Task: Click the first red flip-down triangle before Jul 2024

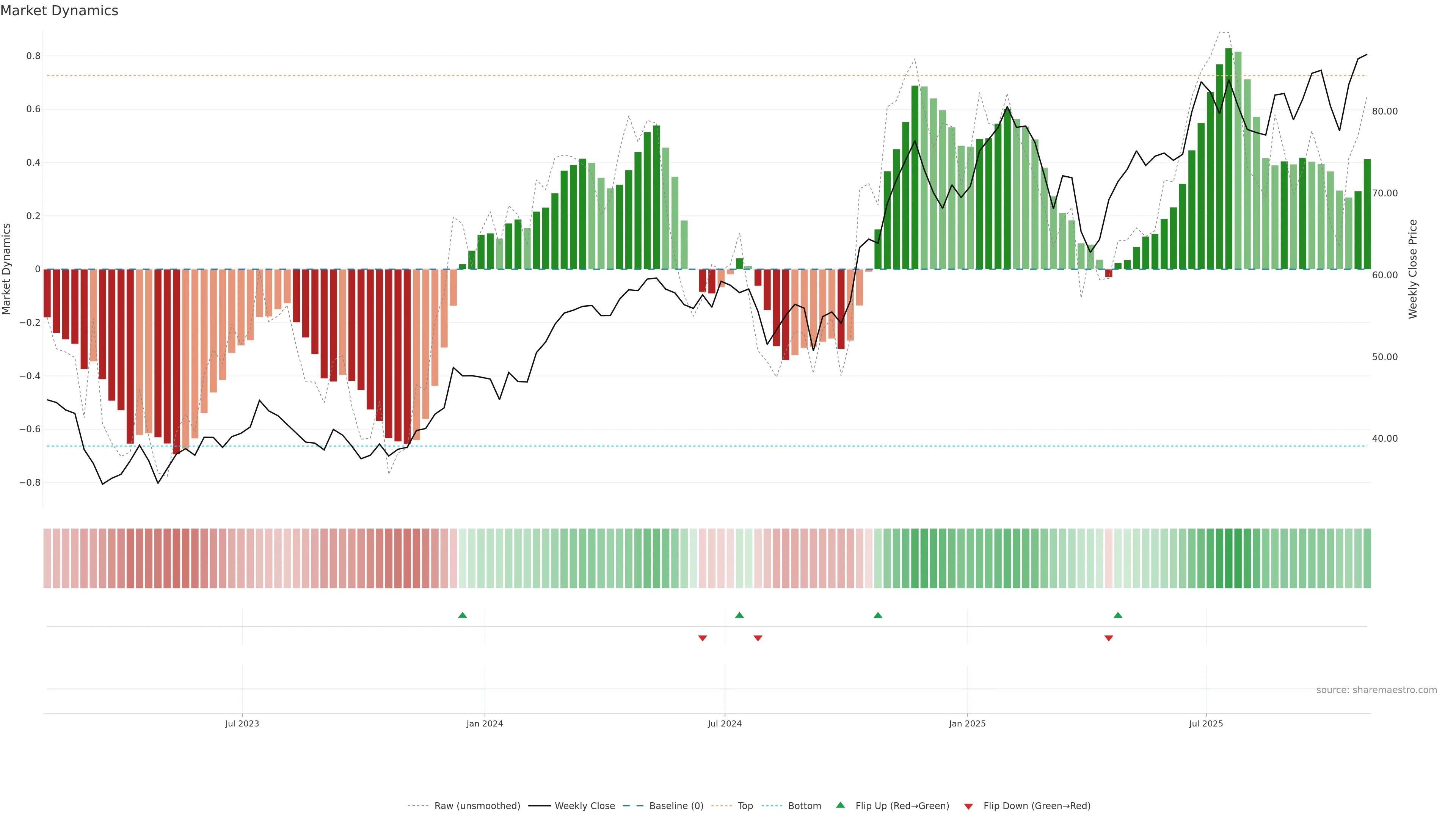Action: pos(703,638)
